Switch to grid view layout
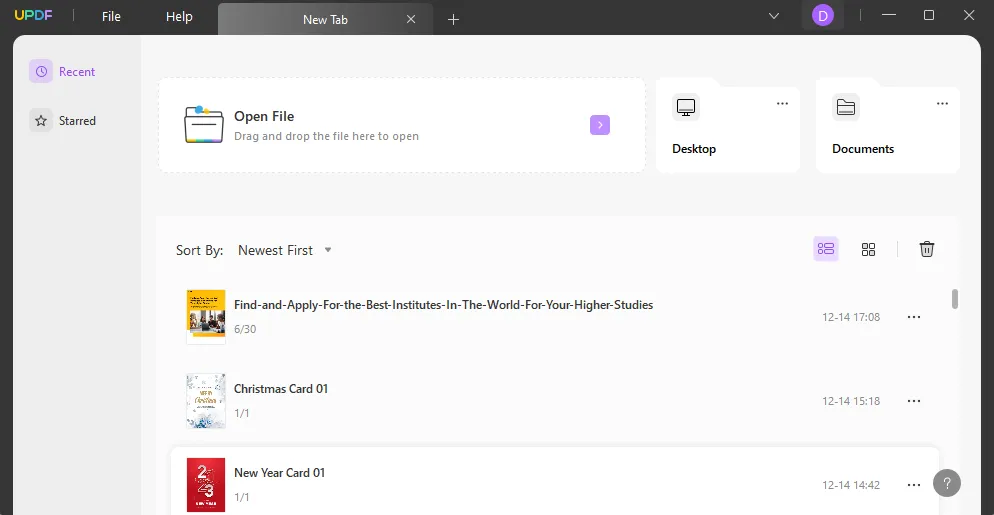994x515 pixels. tap(868, 249)
